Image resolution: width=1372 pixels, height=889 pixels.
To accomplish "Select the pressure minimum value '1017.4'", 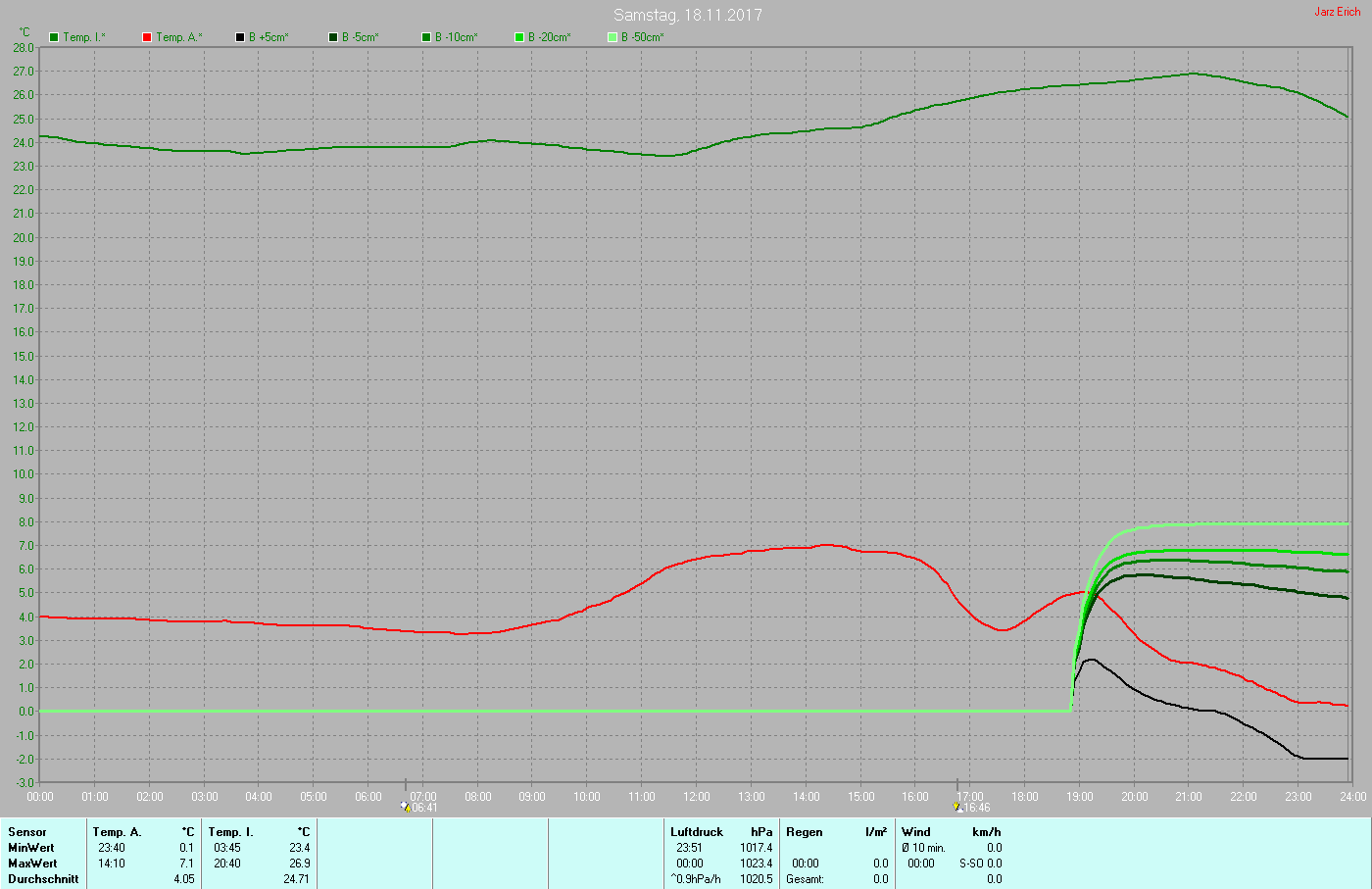I will [757, 848].
